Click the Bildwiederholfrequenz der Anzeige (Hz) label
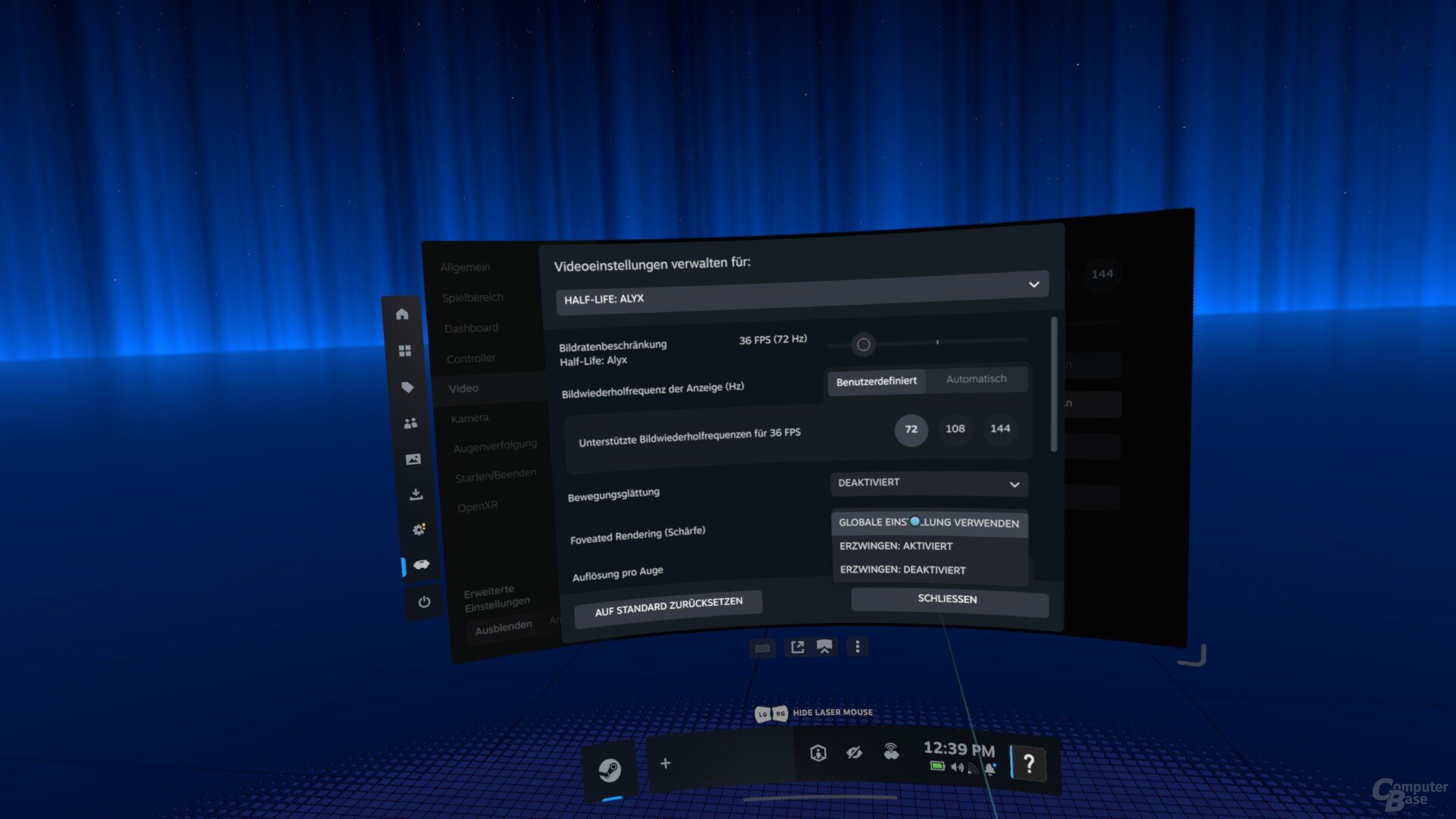The width and height of the screenshot is (1456, 819). [x=653, y=390]
